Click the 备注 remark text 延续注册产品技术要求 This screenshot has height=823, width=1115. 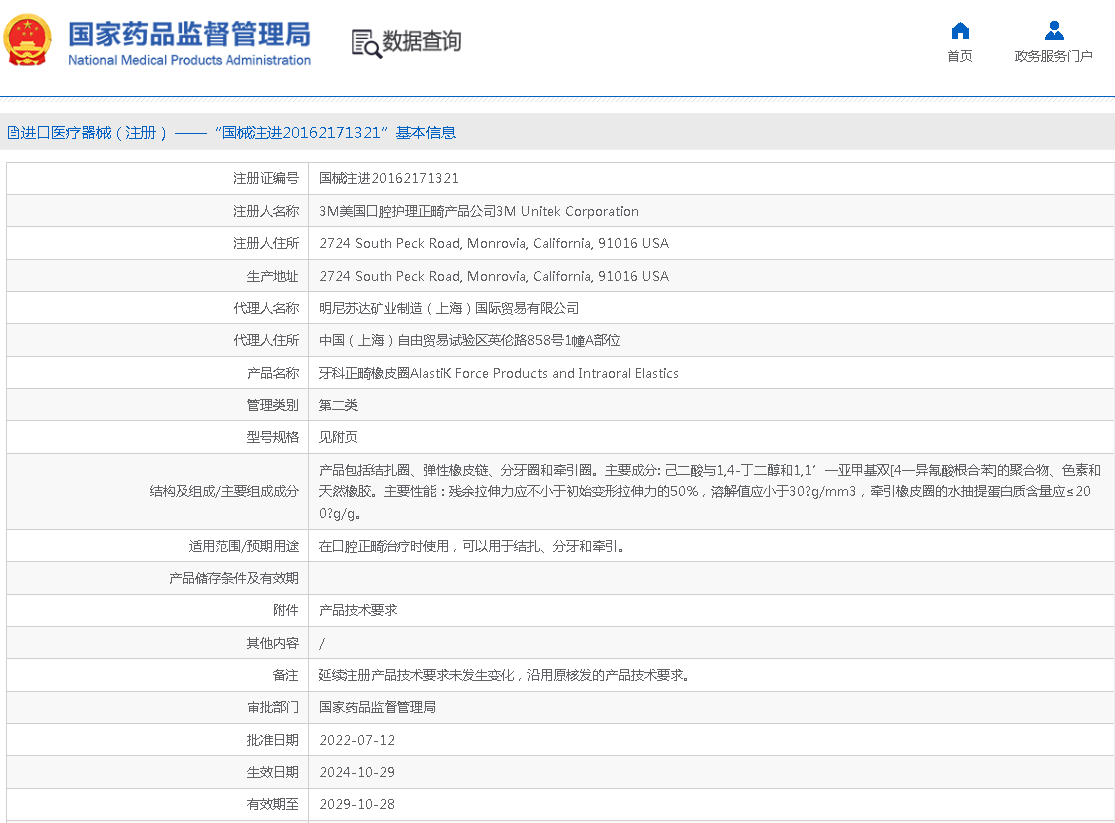[504, 675]
